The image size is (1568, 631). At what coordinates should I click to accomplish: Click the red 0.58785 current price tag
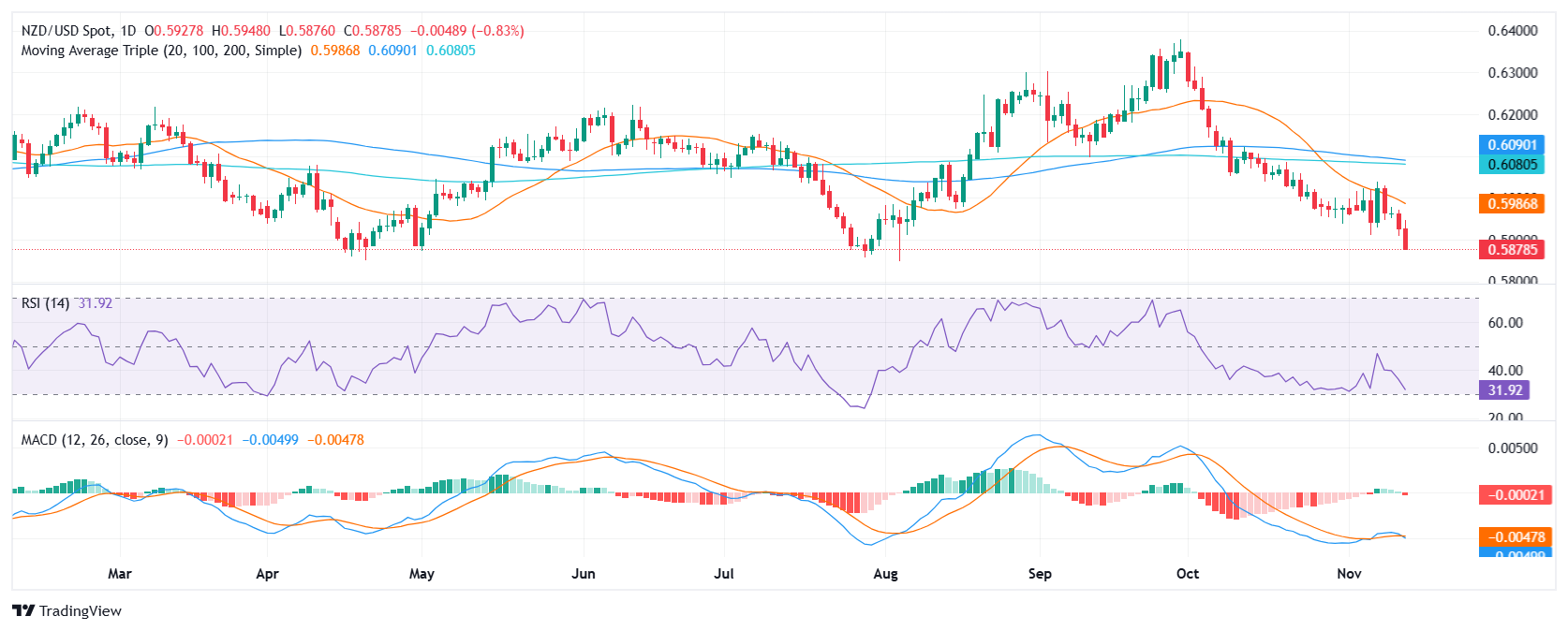coord(1512,250)
